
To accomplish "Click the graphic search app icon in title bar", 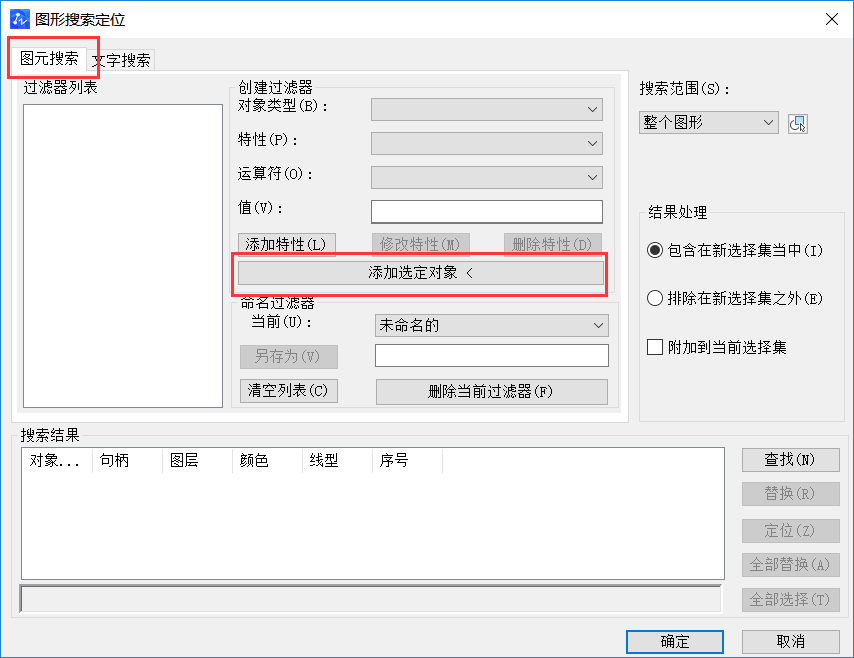I will click(x=22, y=18).
